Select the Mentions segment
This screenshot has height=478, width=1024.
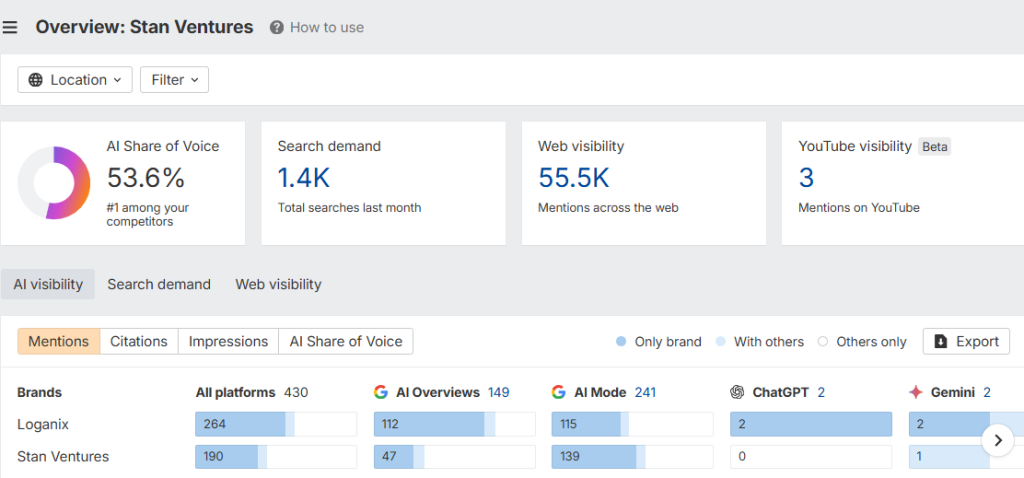point(59,342)
